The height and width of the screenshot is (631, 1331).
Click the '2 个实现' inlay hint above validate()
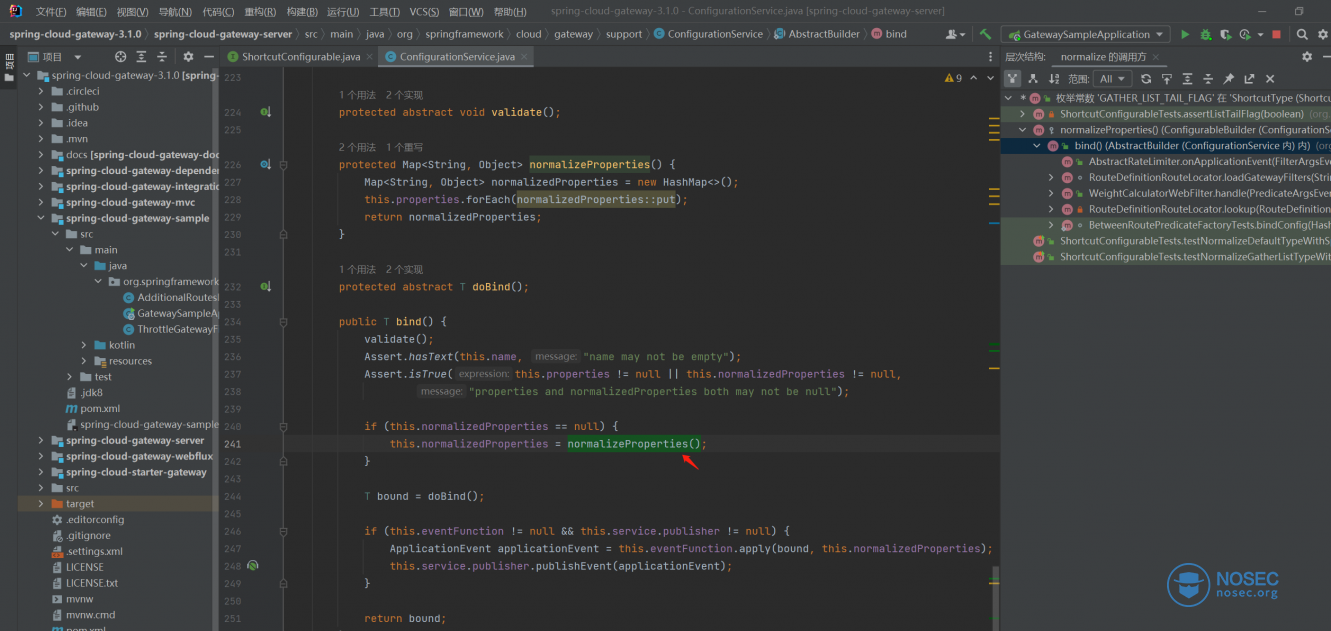pyautogui.click(x=404, y=95)
